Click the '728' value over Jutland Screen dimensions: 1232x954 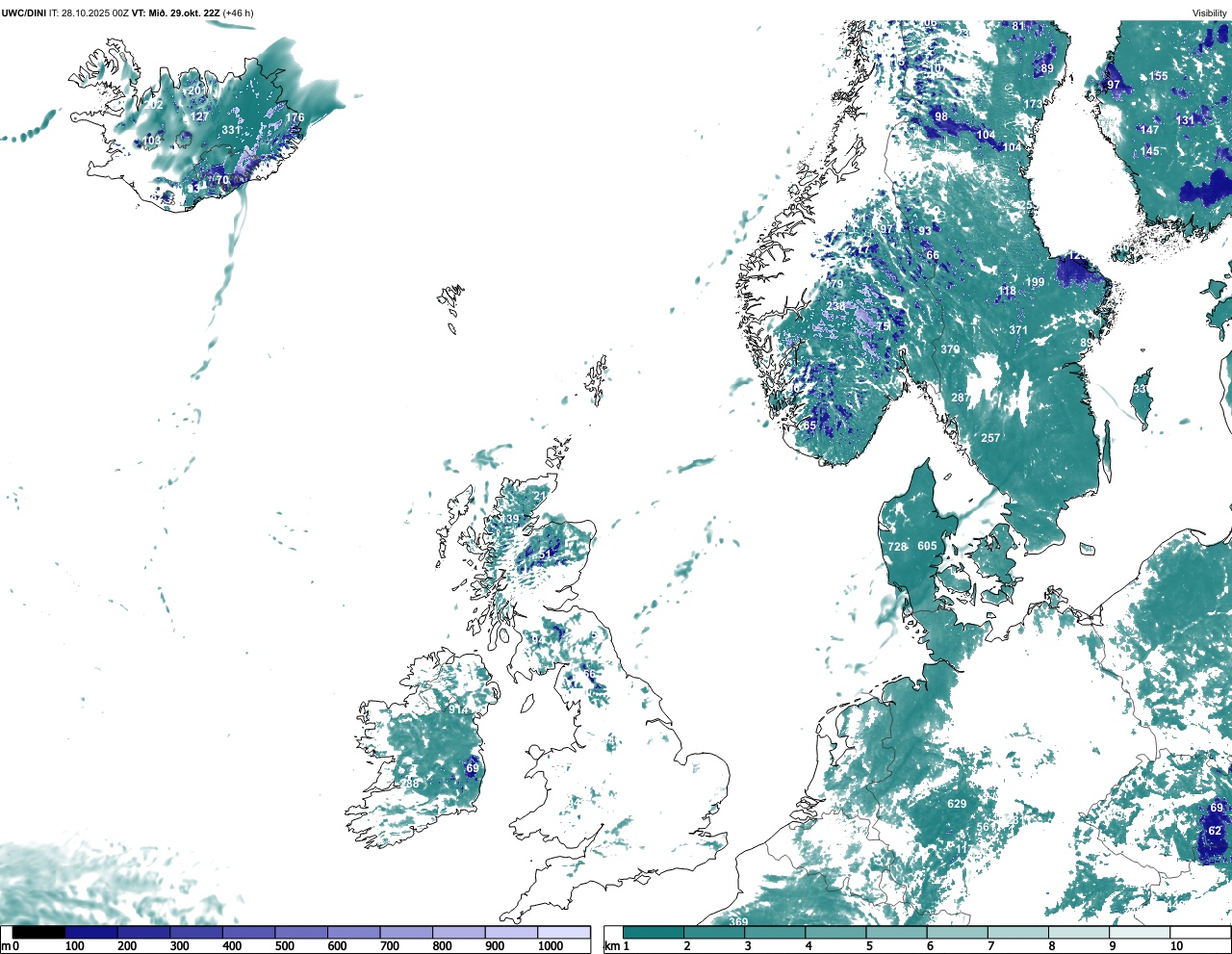[897, 547]
